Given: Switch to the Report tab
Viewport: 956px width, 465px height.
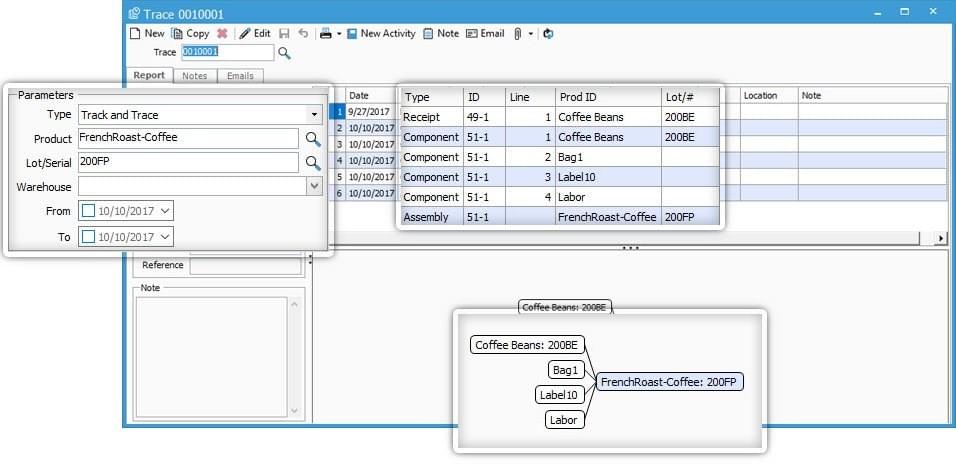Looking at the screenshot, I should (x=149, y=76).
